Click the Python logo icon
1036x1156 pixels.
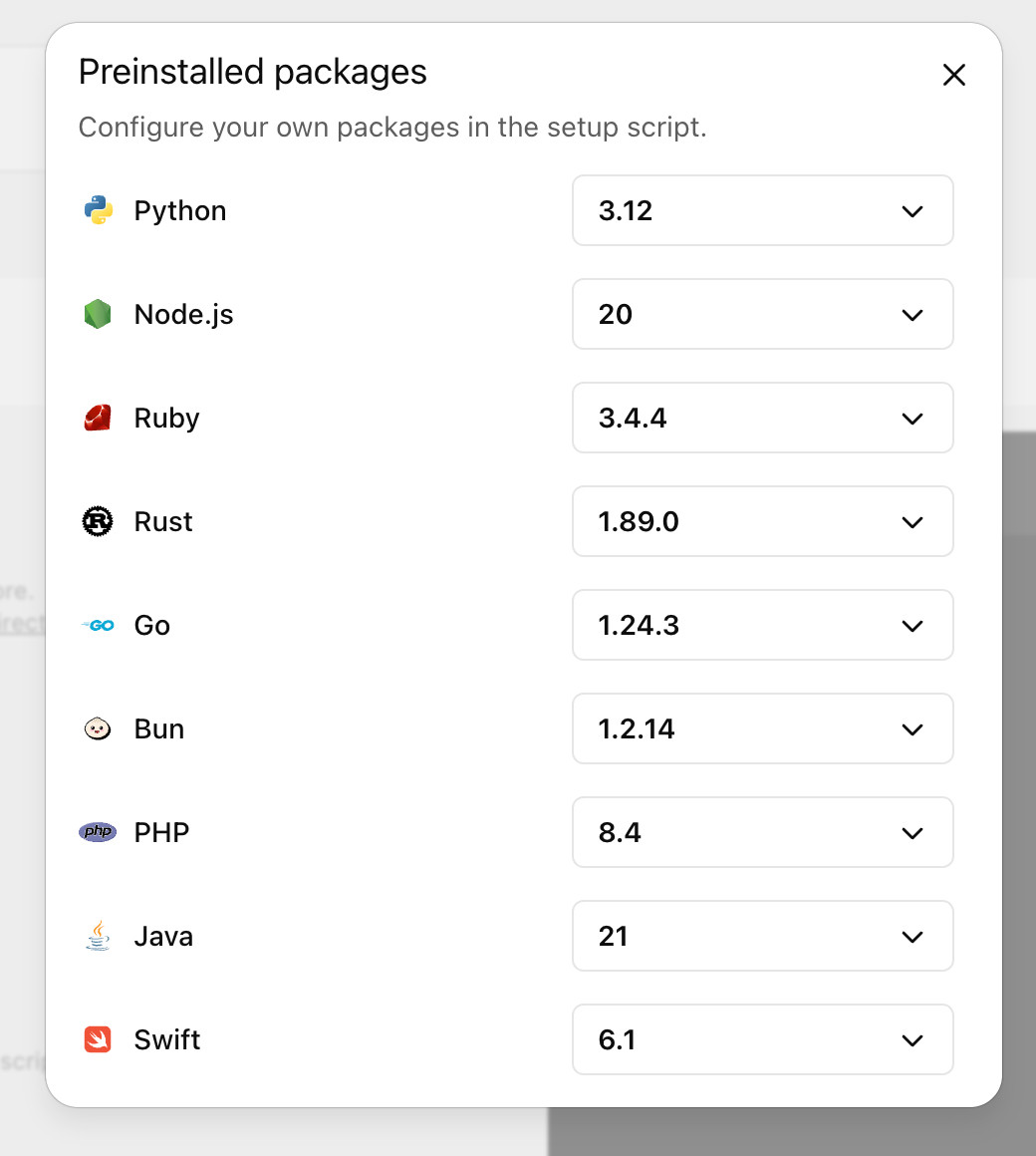click(98, 210)
